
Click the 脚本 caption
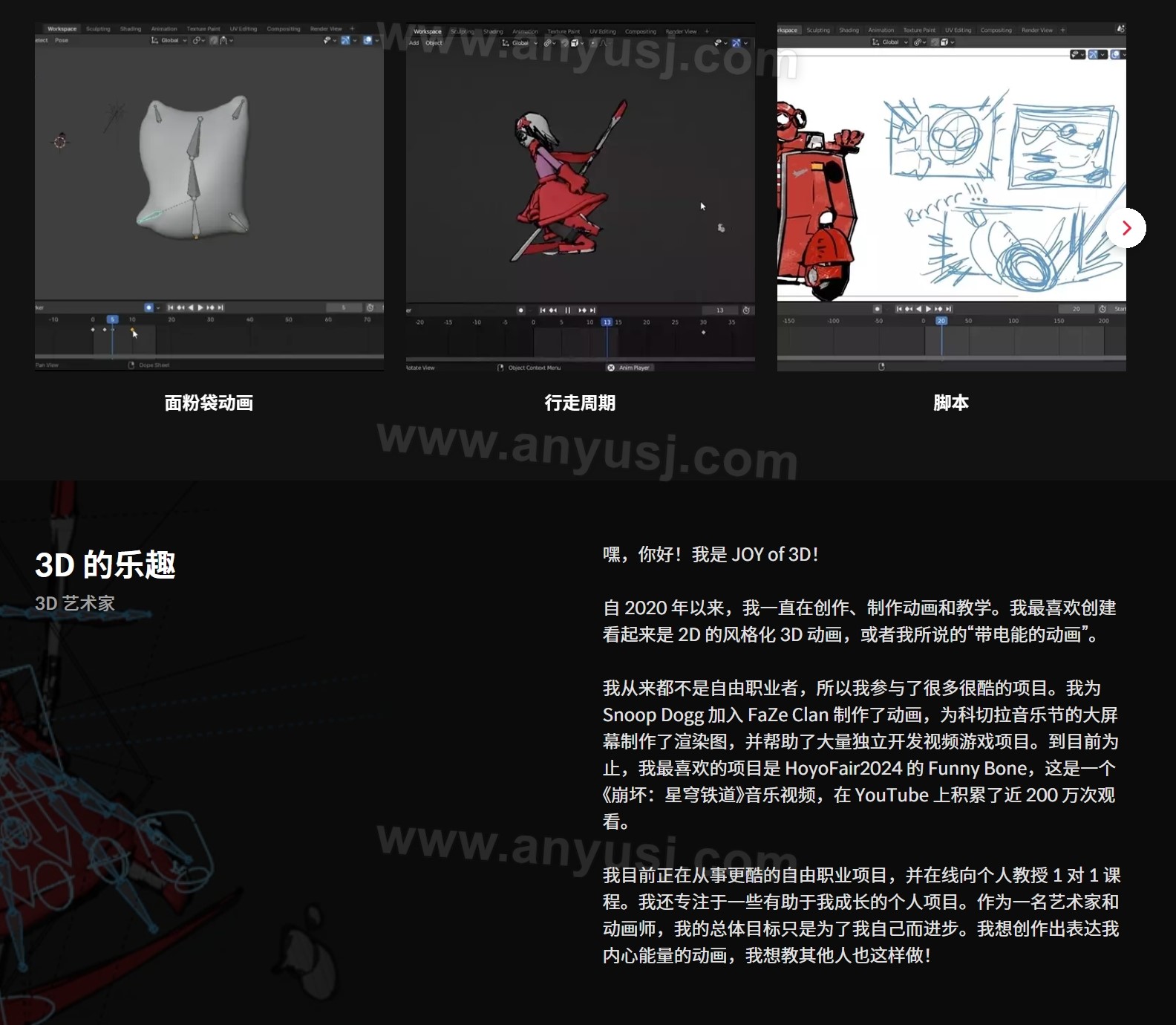[x=951, y=403]
